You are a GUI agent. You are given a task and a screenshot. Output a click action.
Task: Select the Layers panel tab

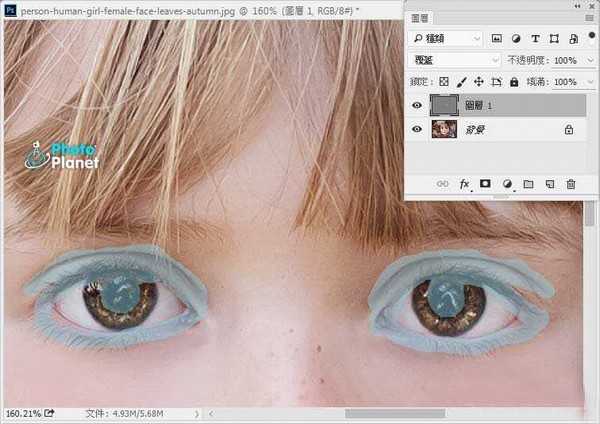[419, 18]
